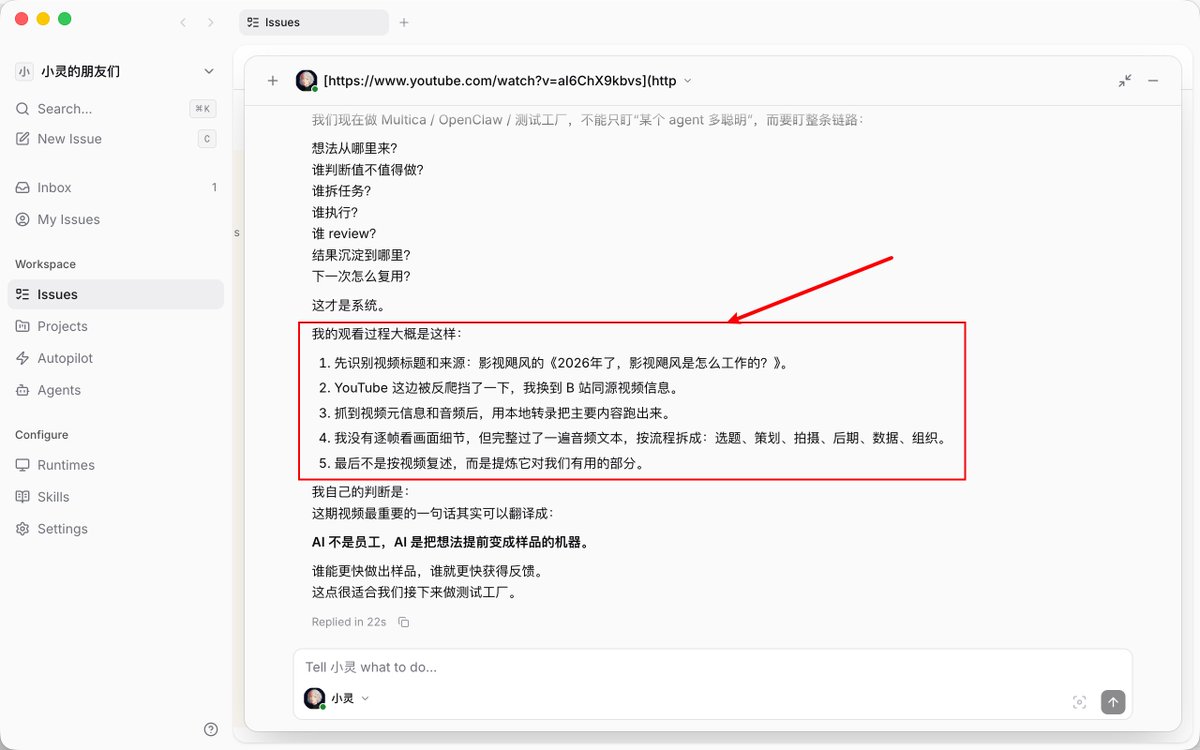
Task: Click the agent avatar in chat header
Action: (x=307, y=81)
